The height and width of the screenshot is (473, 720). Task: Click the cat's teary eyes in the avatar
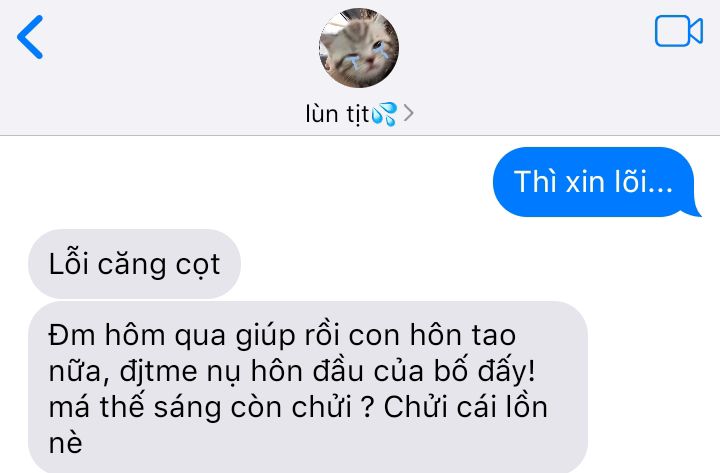[365, 54]
